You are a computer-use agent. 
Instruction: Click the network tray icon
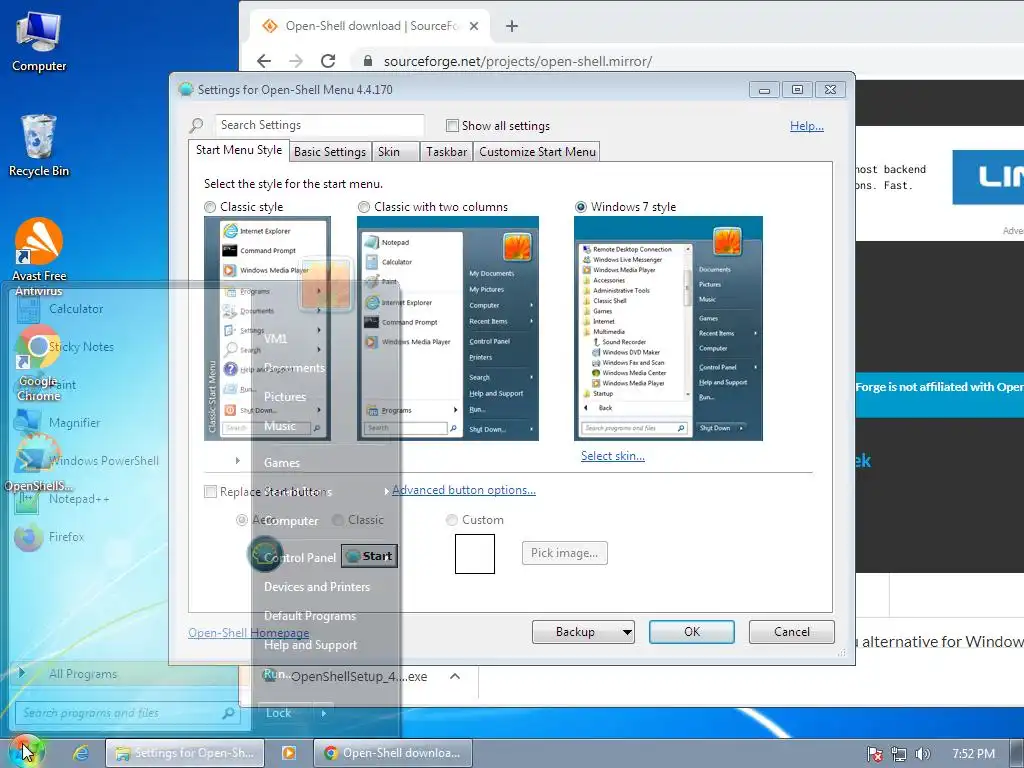pos(899,754)
